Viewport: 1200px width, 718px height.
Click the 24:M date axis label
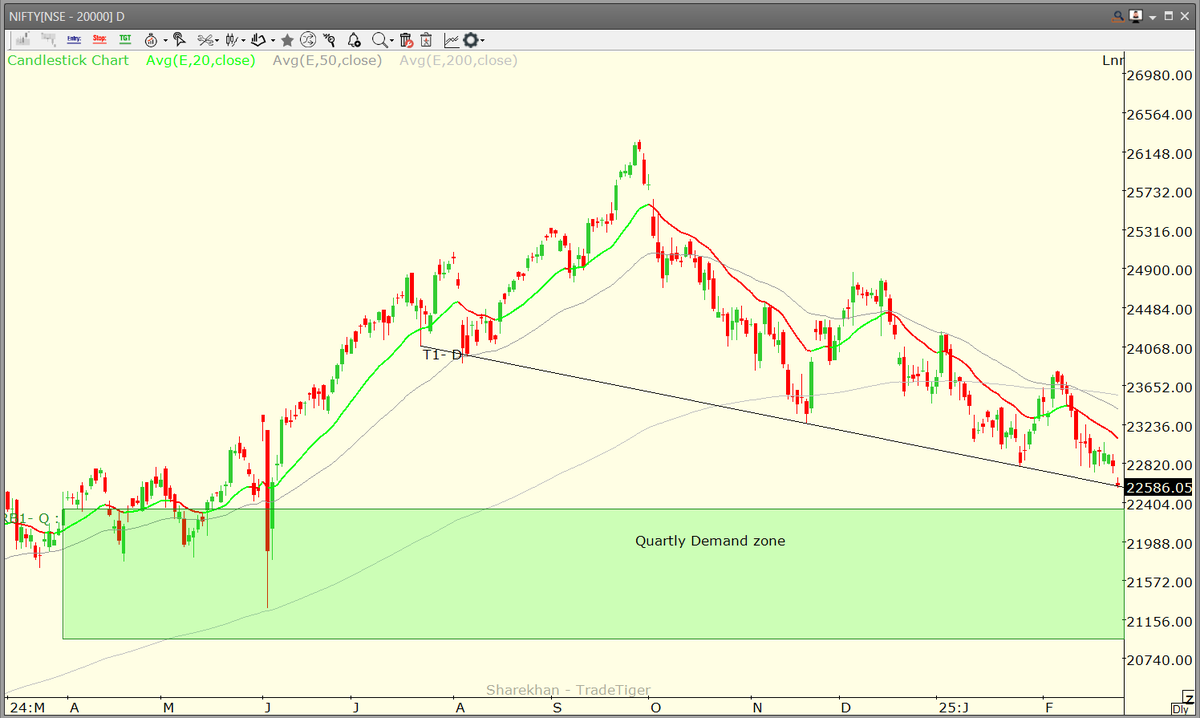click(26, 708)
